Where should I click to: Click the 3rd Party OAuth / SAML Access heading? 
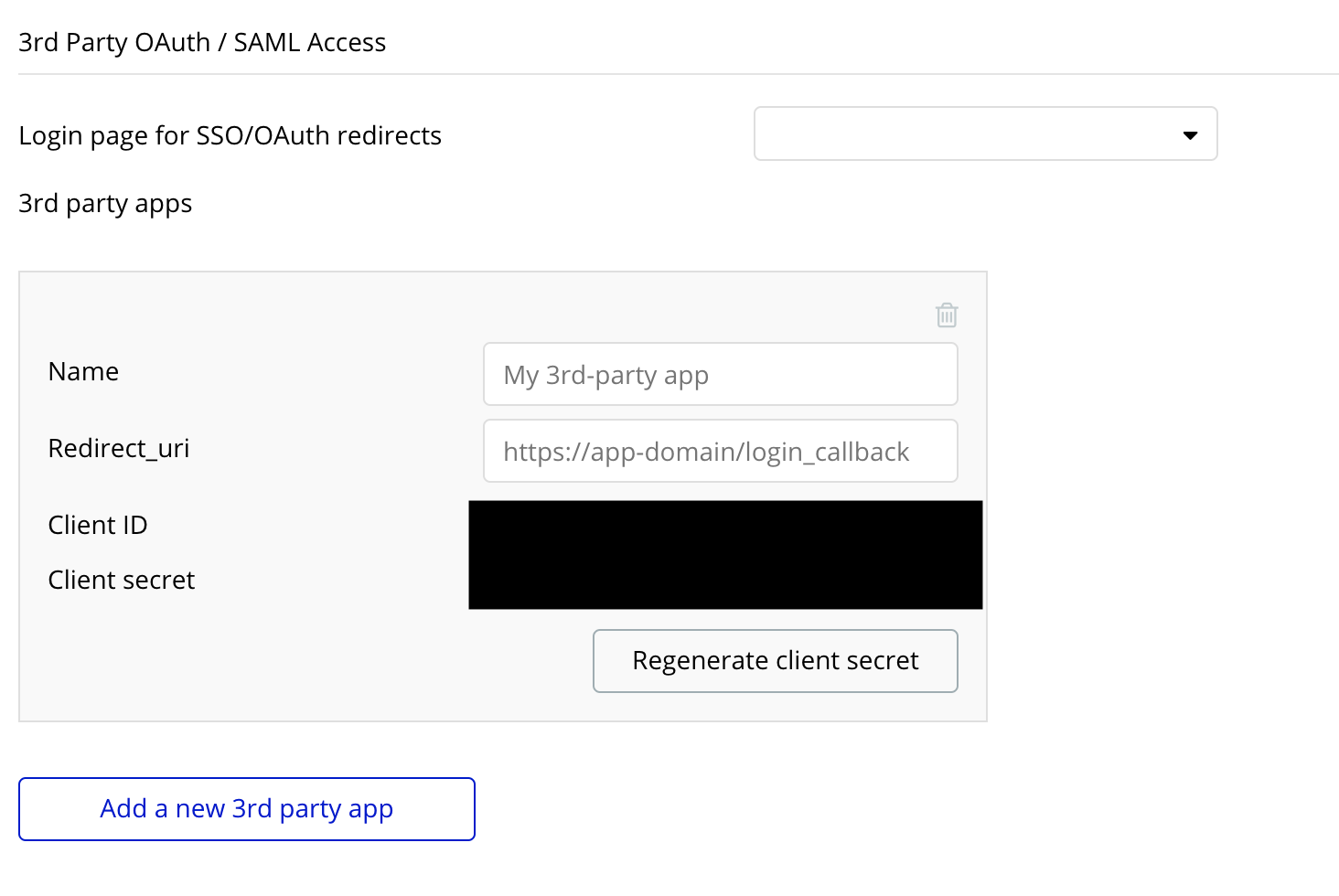(x=202, y=42)
